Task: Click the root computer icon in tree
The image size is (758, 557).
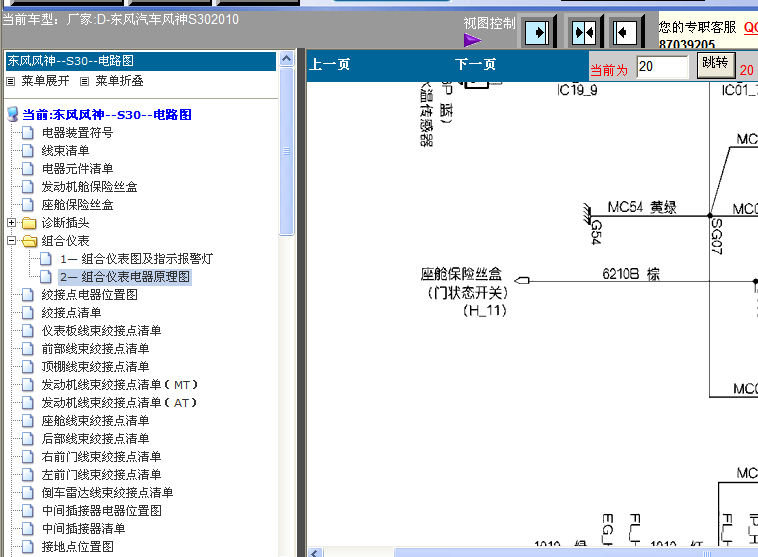Action: tap(13, 115)
